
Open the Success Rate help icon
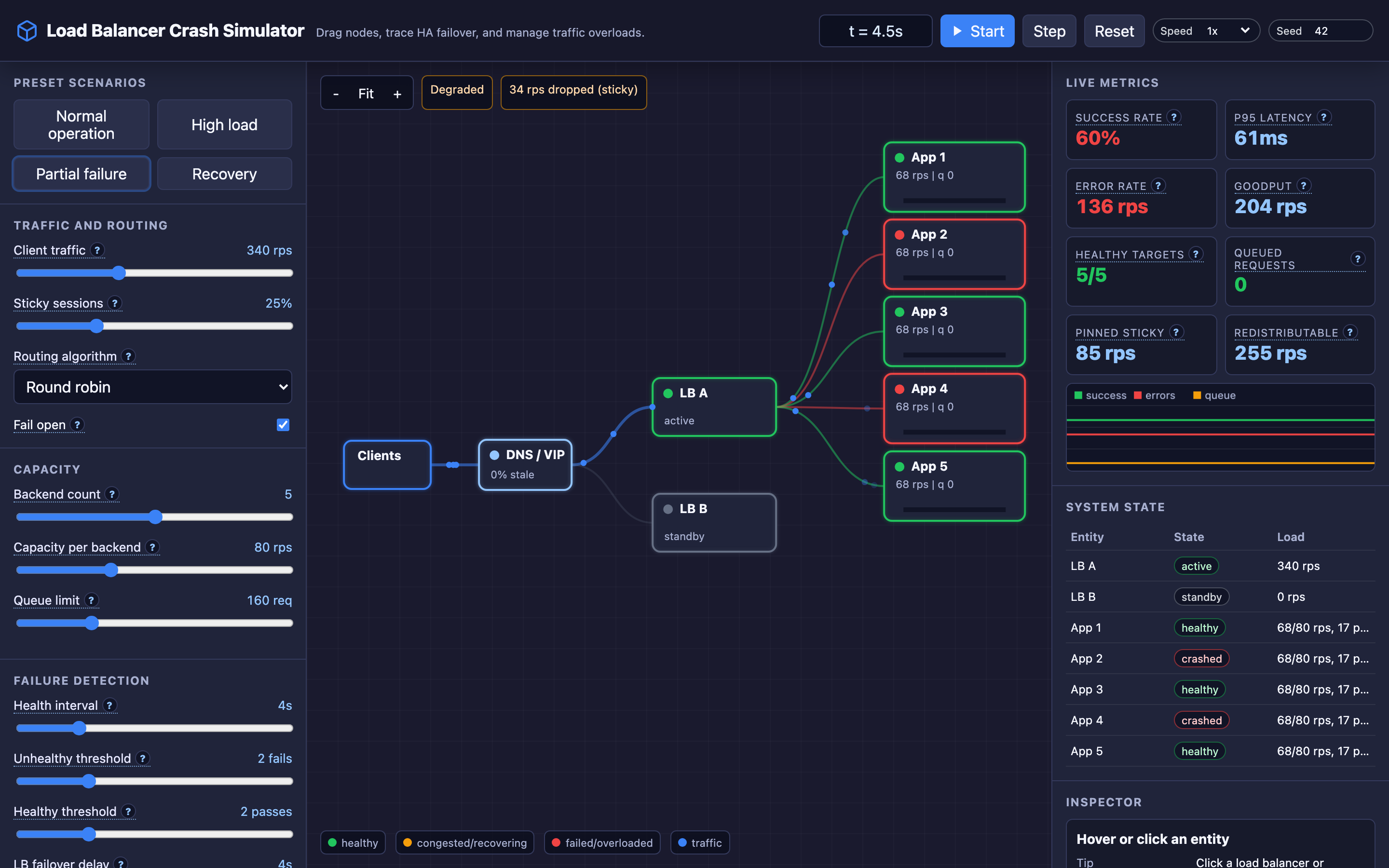tap(1174, 117)
